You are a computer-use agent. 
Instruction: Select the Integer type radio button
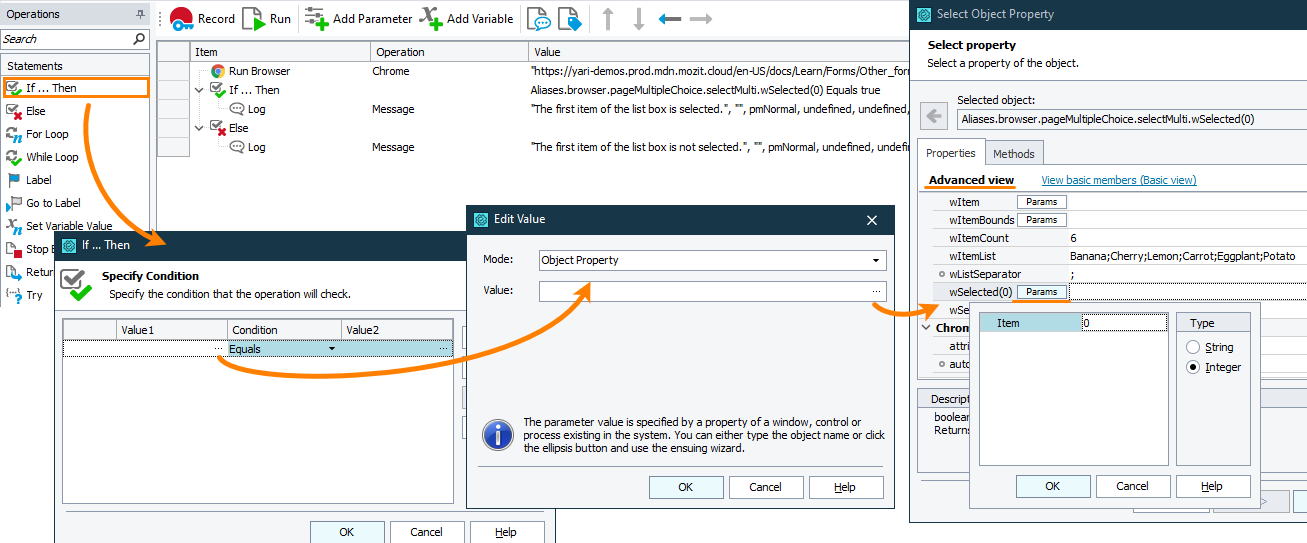pyautogui.click(x=1192, y=367)
